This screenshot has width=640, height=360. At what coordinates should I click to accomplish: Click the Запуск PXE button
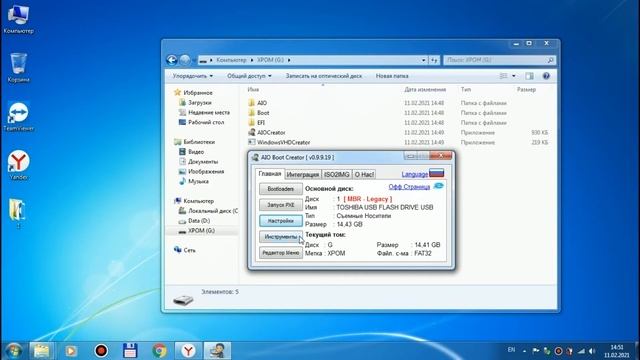tap(281, 205)
